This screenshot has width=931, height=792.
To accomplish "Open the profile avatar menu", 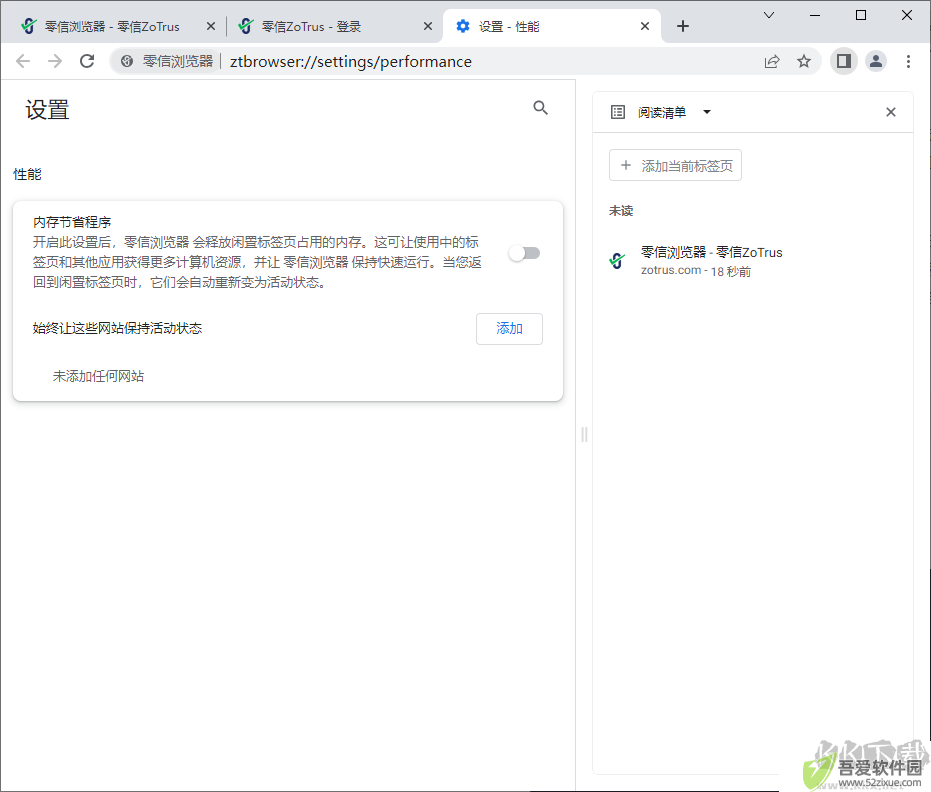I will (x=876, y=61).
